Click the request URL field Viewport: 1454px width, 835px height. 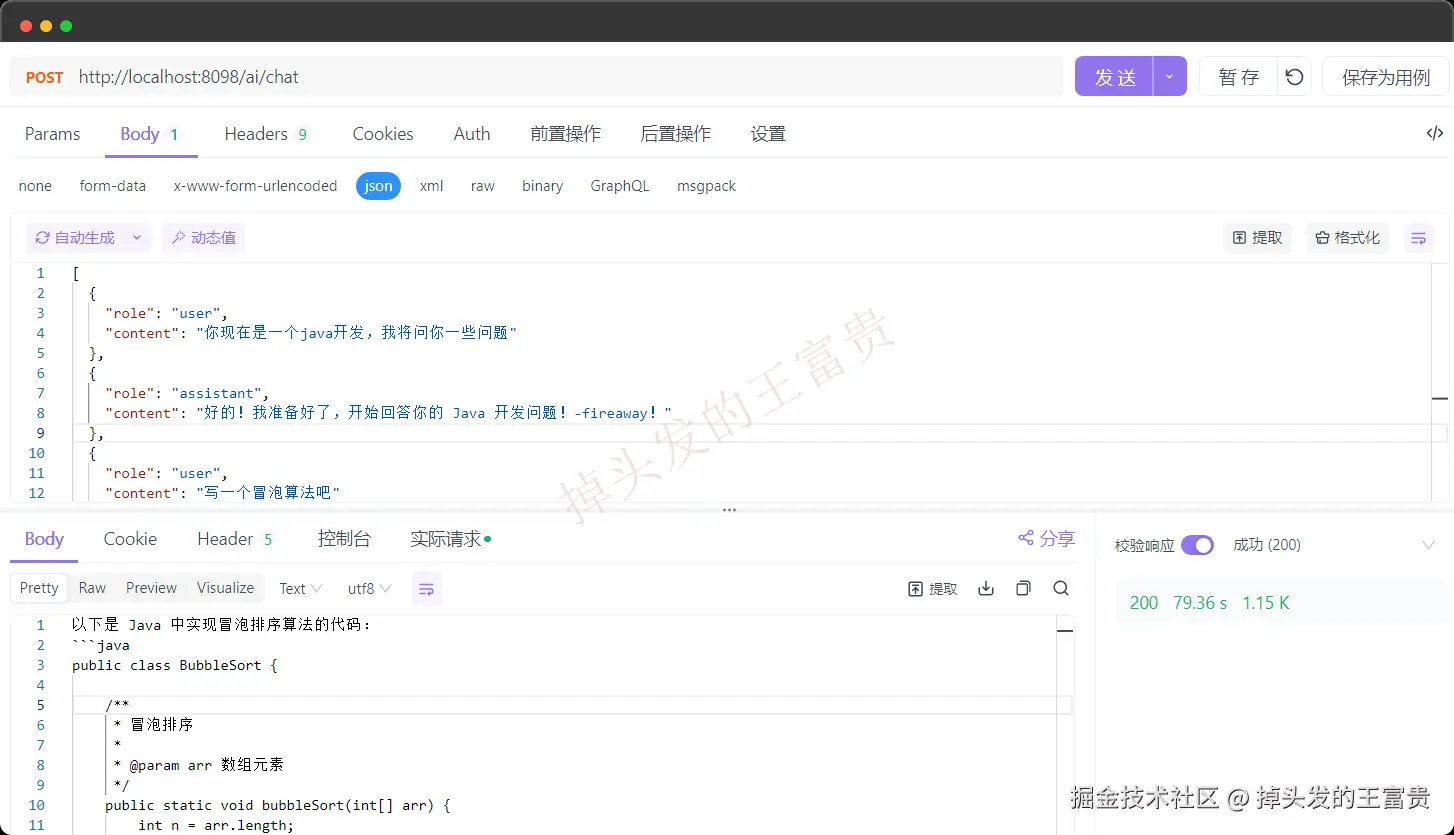(565, 77)
